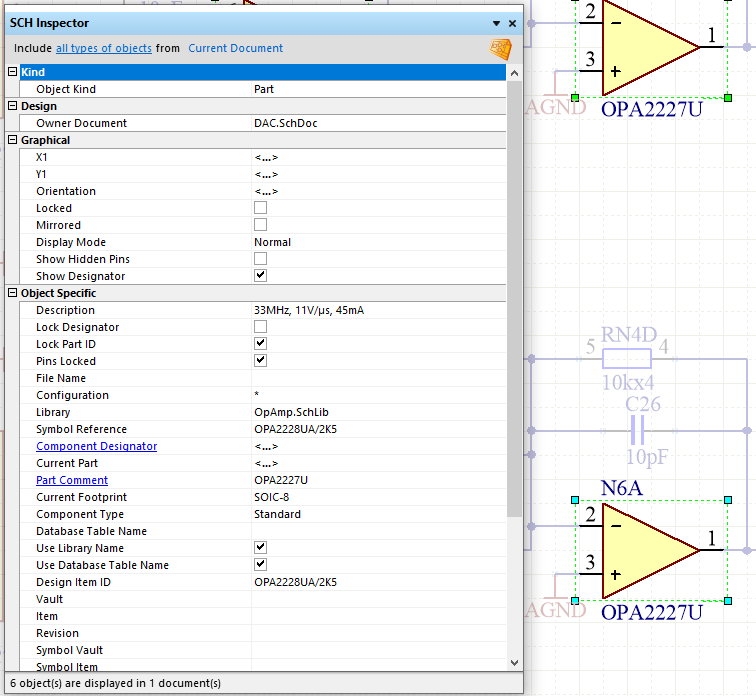Enable Show Hidden Pins checkbox
This screenshot has height=696, width=756.
click(x=260, y=259)
